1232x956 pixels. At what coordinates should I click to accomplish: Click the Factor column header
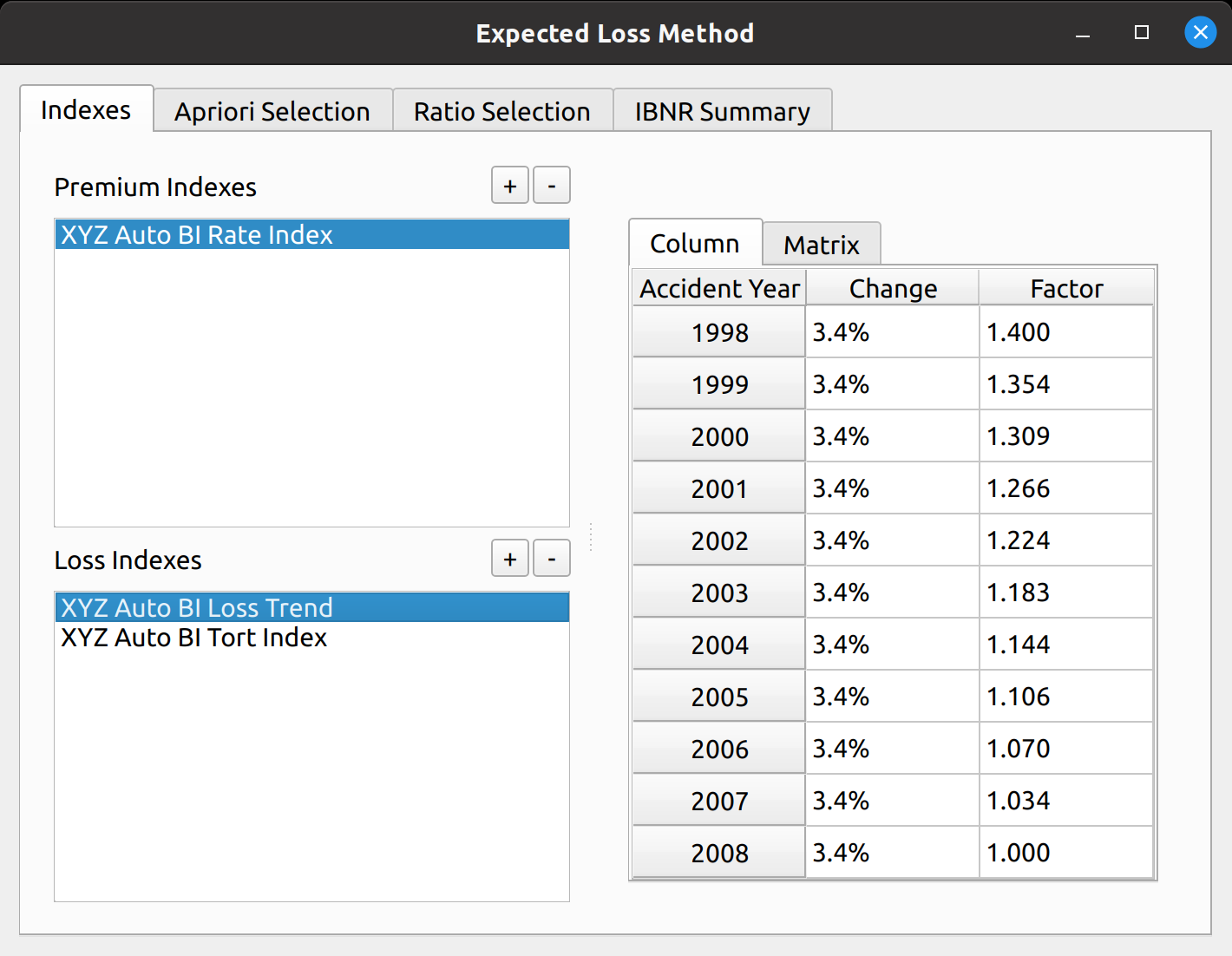[x=1065, y=288]
